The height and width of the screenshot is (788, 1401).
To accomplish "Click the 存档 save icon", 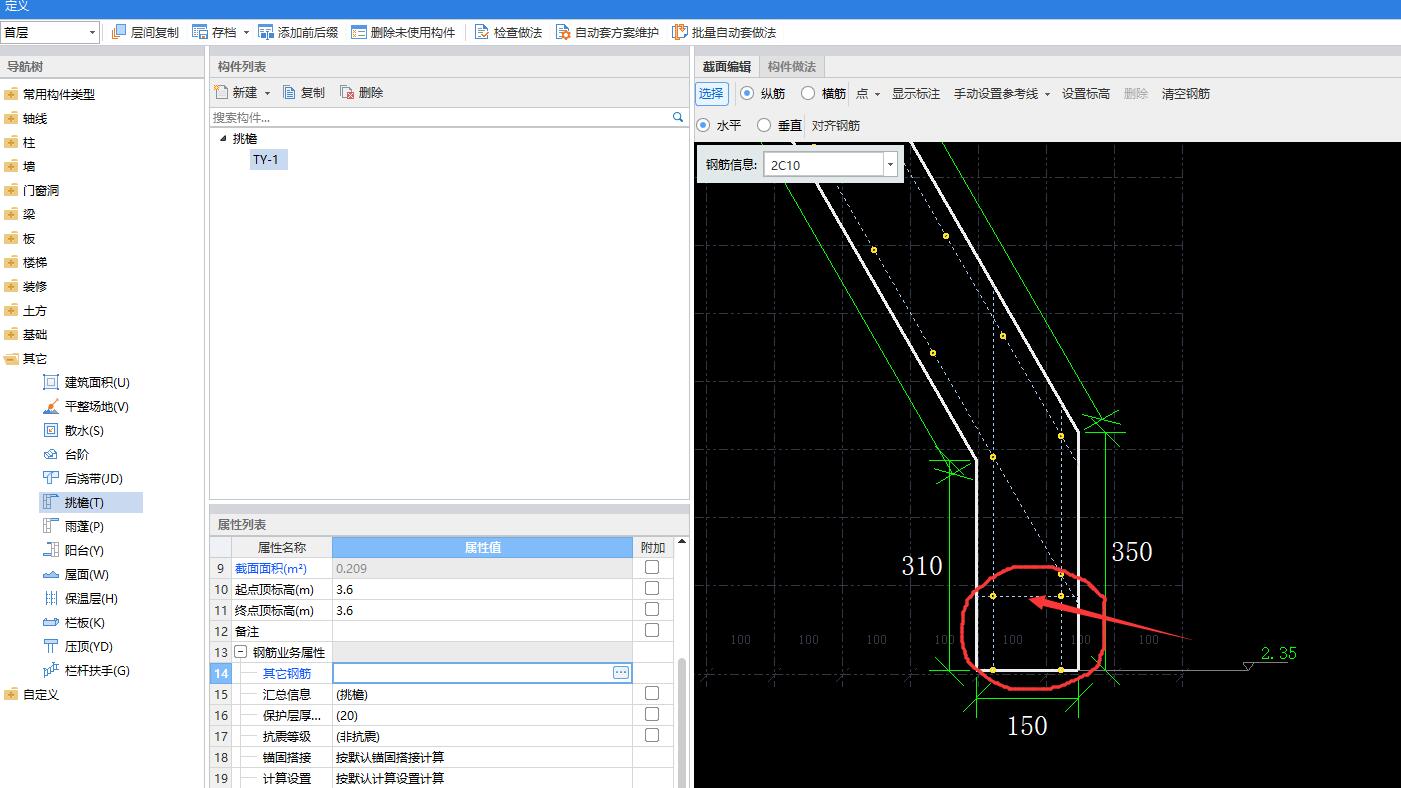I will pos(200,32).
